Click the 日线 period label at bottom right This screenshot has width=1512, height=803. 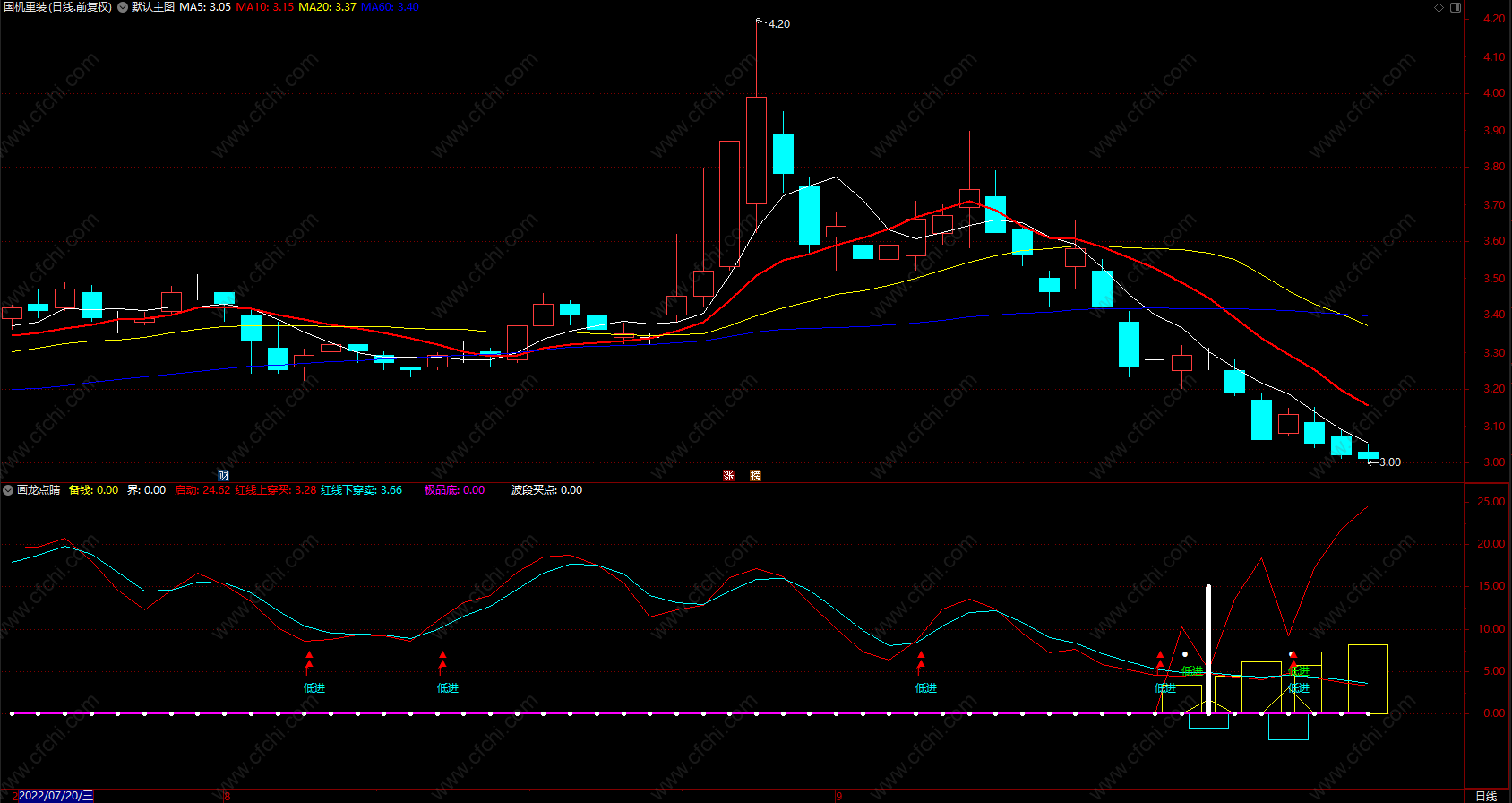pos(1486,796)
